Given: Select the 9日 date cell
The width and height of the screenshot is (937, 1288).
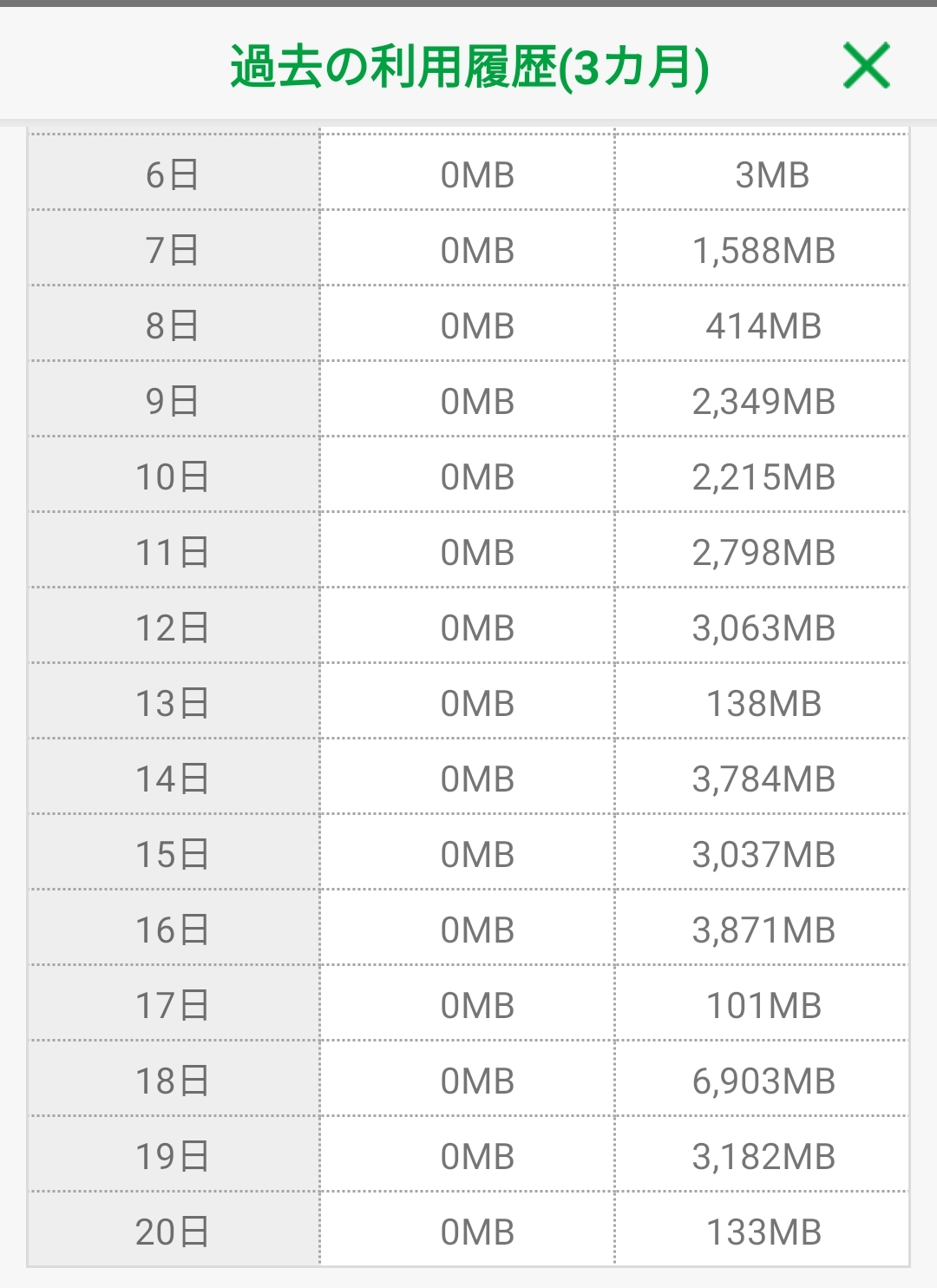Looking at the screenshot, I should [x=173, y=402].
